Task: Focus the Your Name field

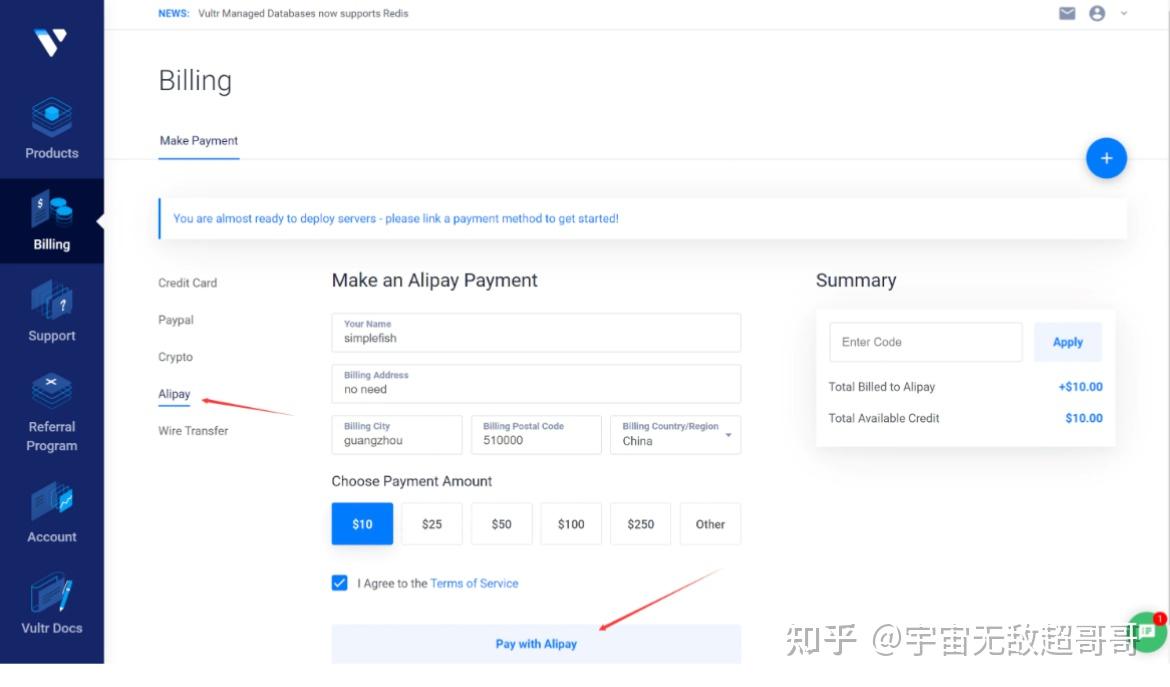Action: pos(536,332)
